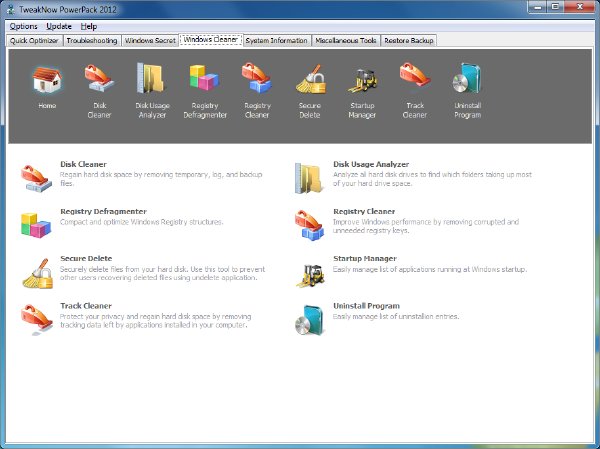Screen dimensions: 600x449
Task: Click the Uninstall Program entry in list
Action: click(x=366, y=306)
